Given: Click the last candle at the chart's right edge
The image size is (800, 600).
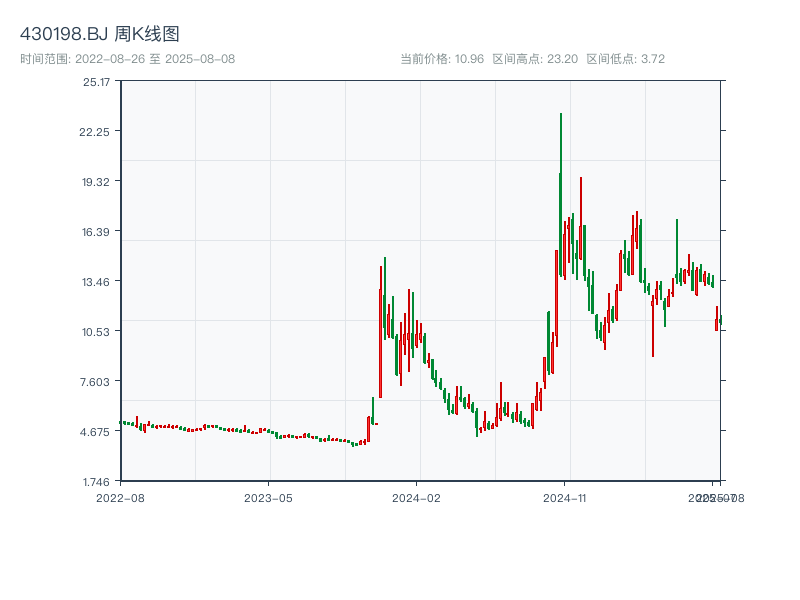Looking at the screenshot, I should 720,320.
